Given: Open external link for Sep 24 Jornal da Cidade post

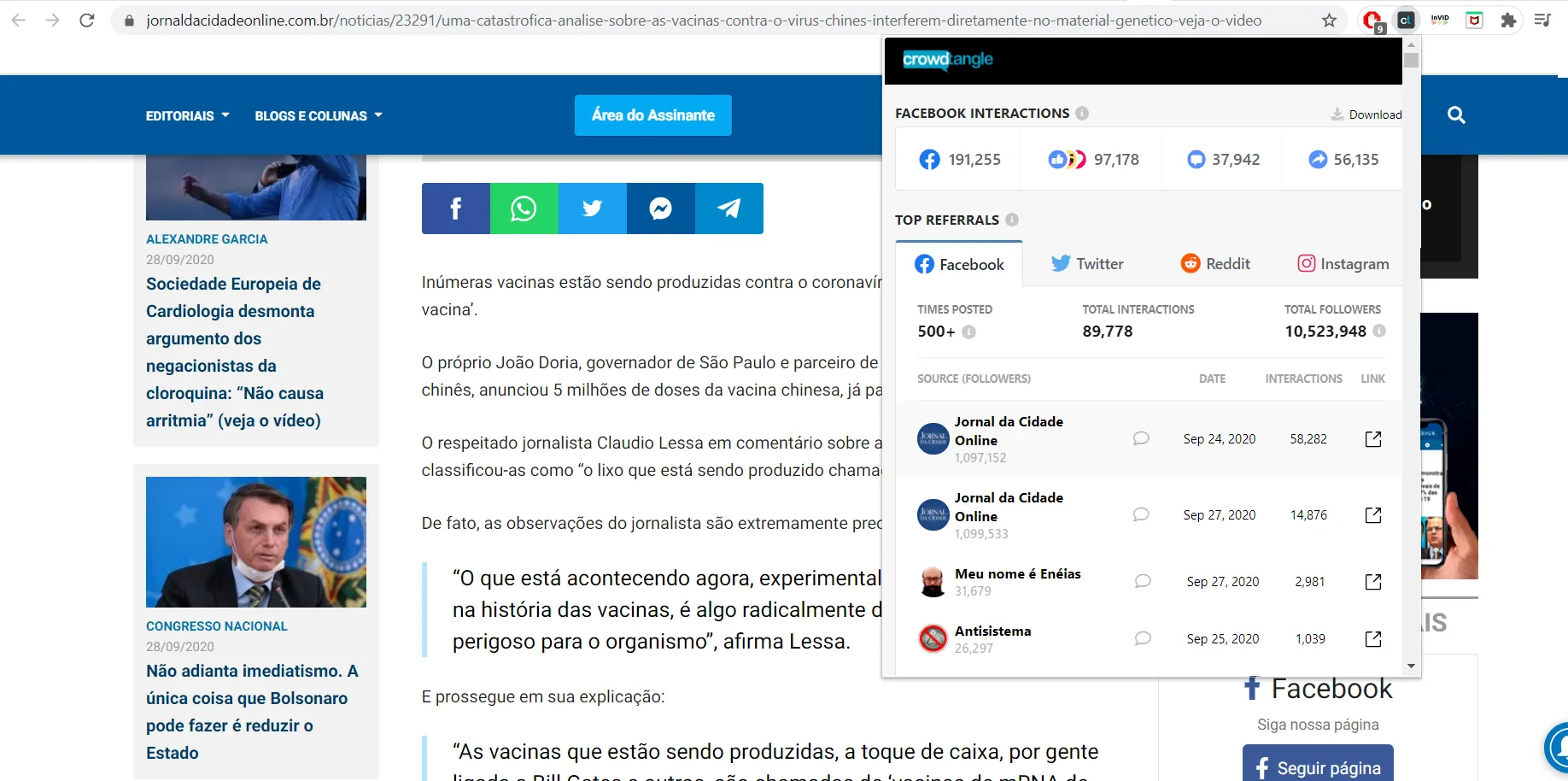Looking at the screenshot, I should pyautogui.click(x=1373, y=439).
